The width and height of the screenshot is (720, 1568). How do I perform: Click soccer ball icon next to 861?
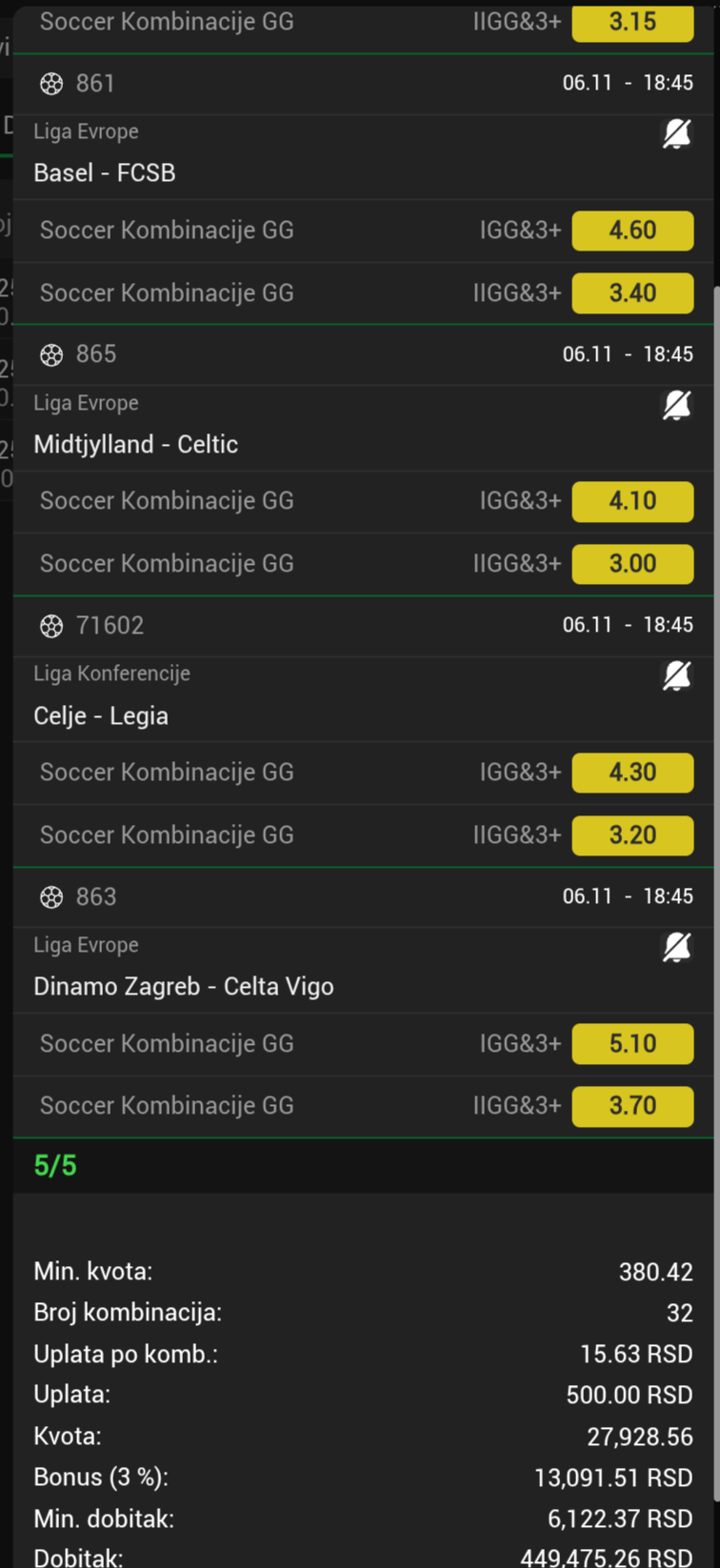(51, 84)
